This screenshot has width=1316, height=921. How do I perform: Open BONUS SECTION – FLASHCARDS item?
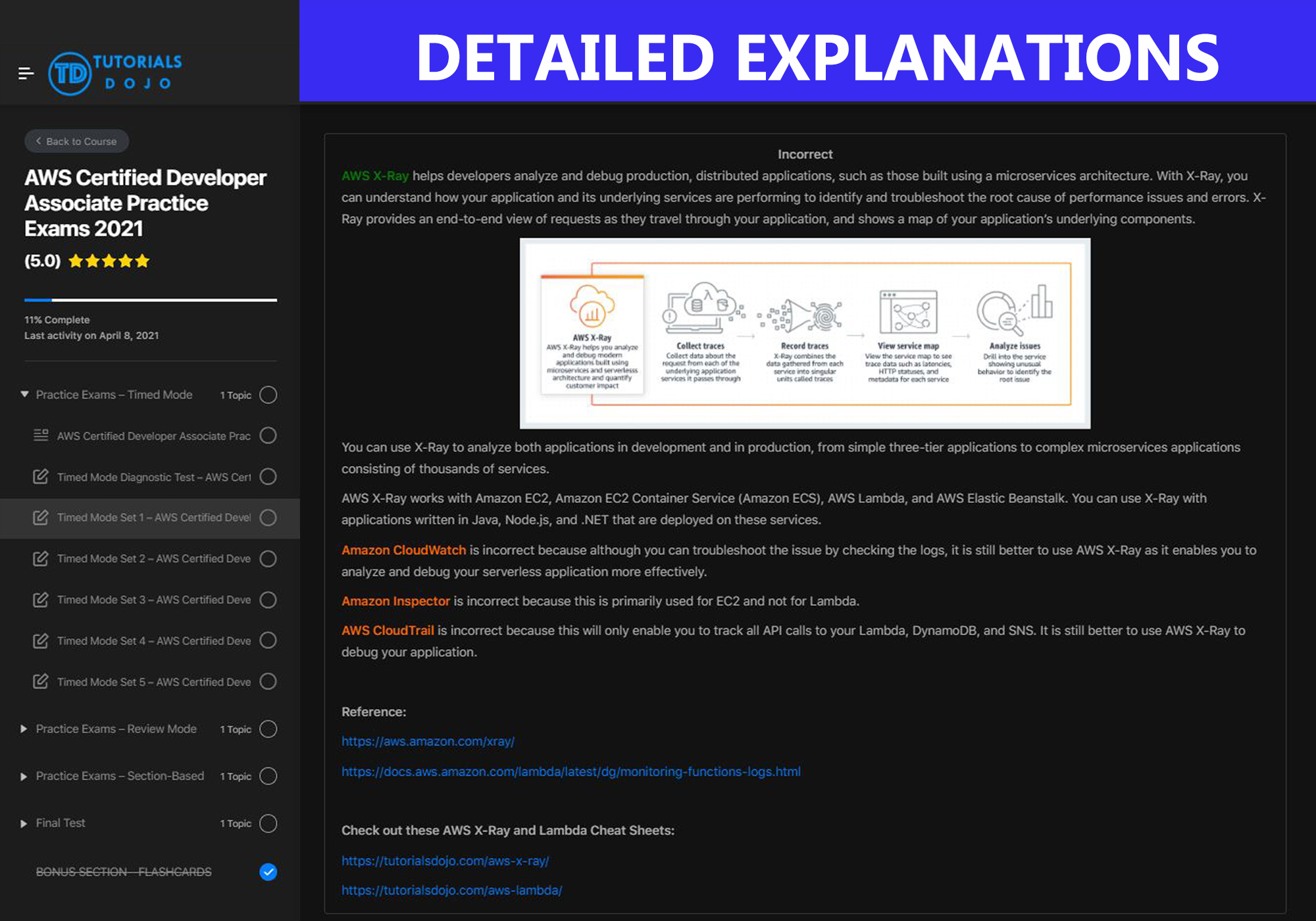tap(124, 872)
